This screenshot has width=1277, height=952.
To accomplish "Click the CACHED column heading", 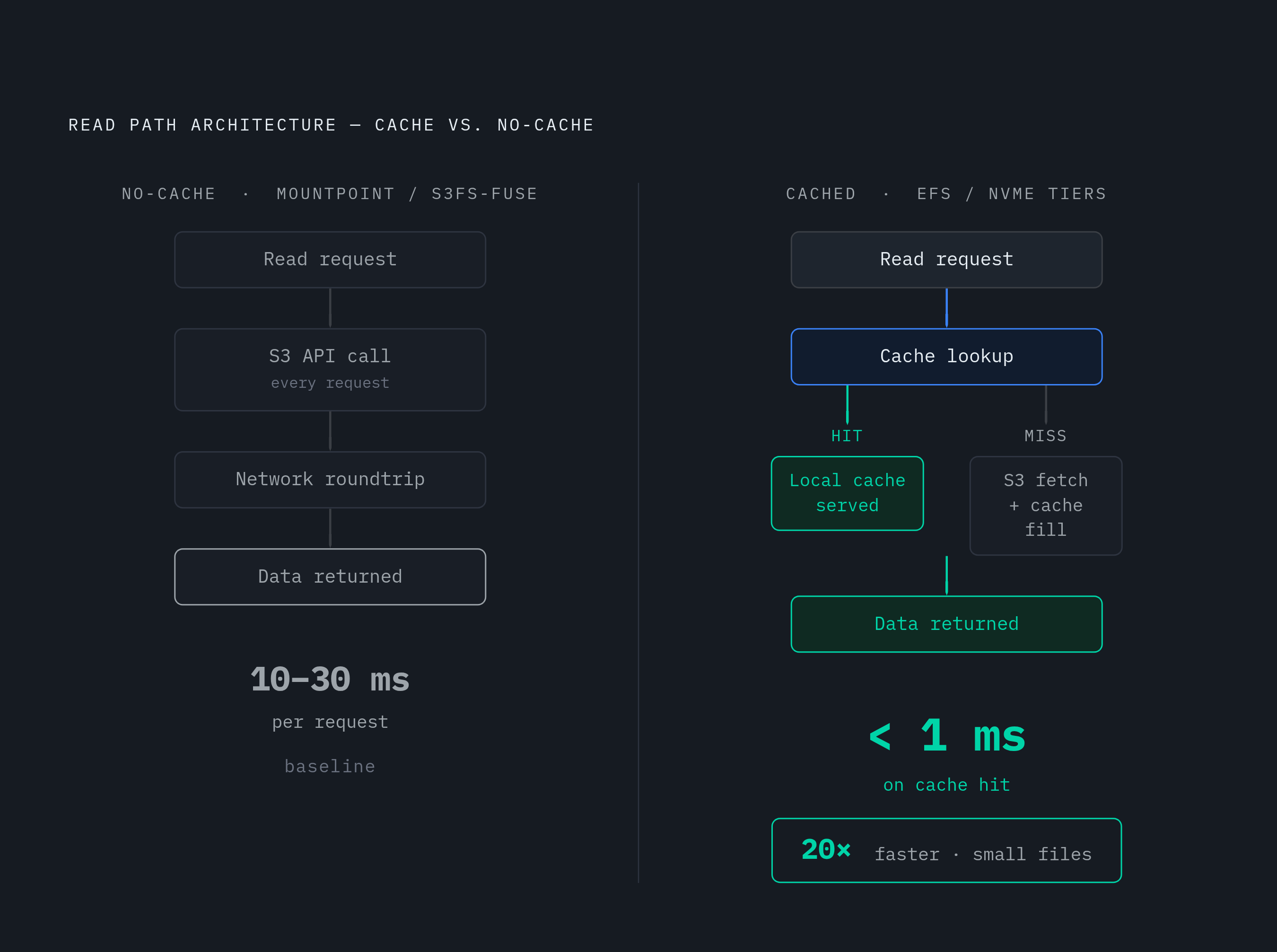I will [821, 193].
